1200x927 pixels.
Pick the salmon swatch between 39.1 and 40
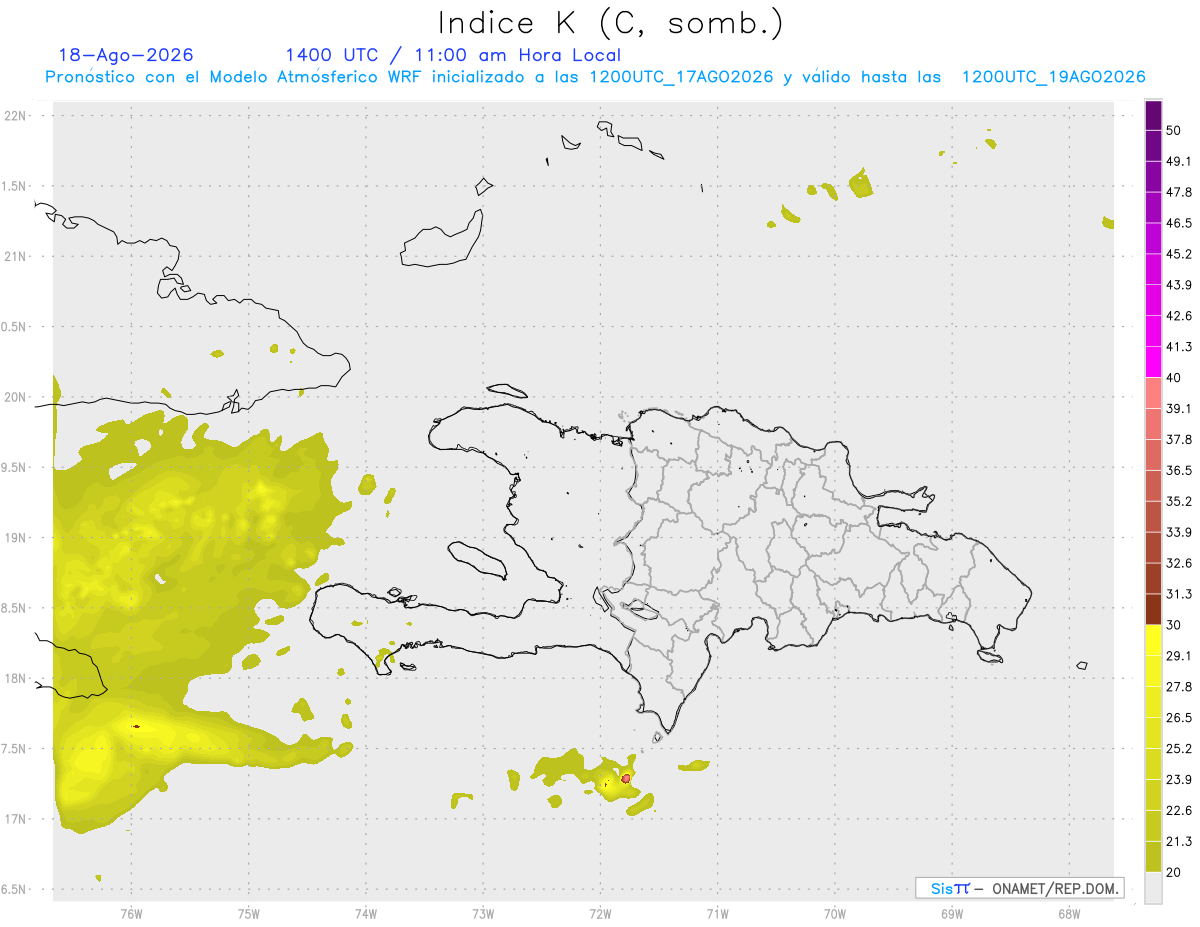(1154, 393)
